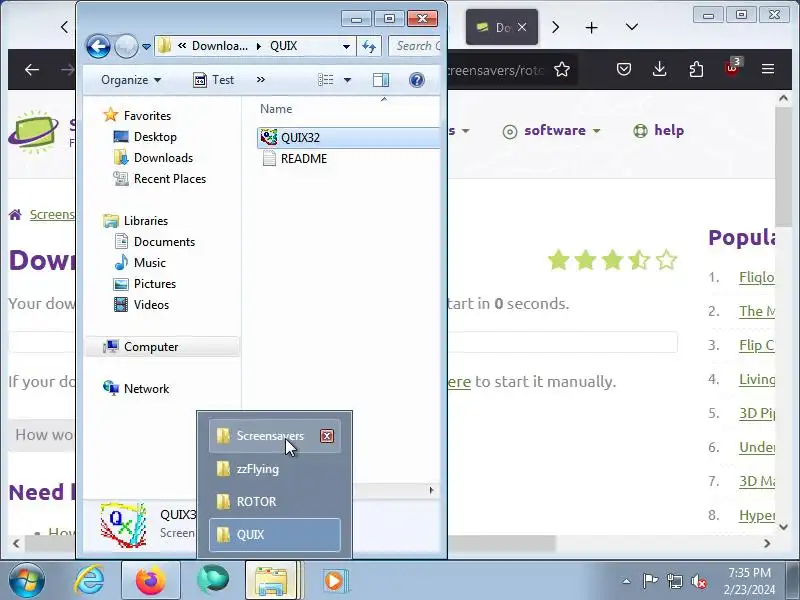Image resolution: width=800 pixels, height=600 pixels.
Task: Open a new Firefox tab
Action: 591,28
